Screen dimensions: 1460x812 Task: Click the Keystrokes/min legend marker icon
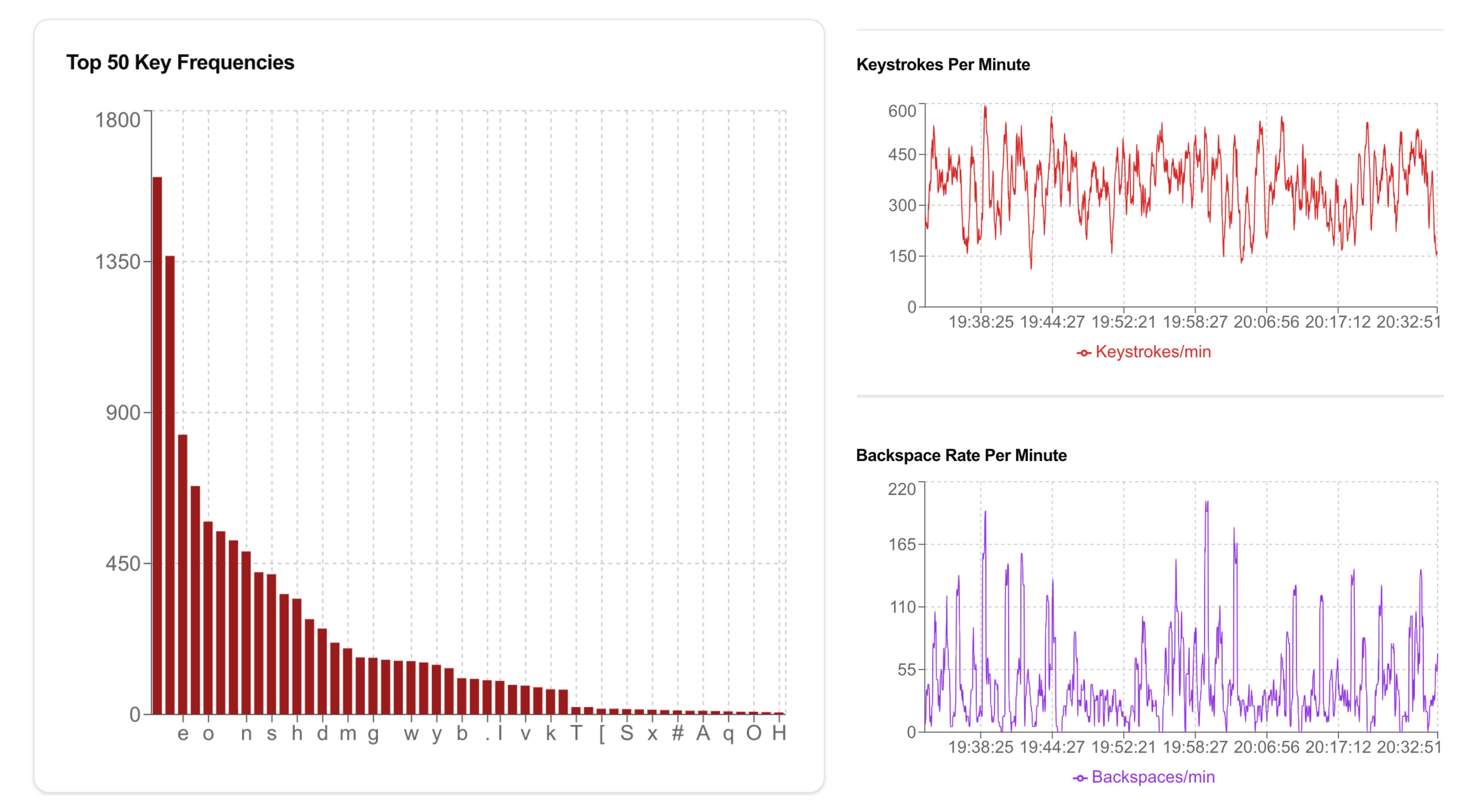point(1083,353)
